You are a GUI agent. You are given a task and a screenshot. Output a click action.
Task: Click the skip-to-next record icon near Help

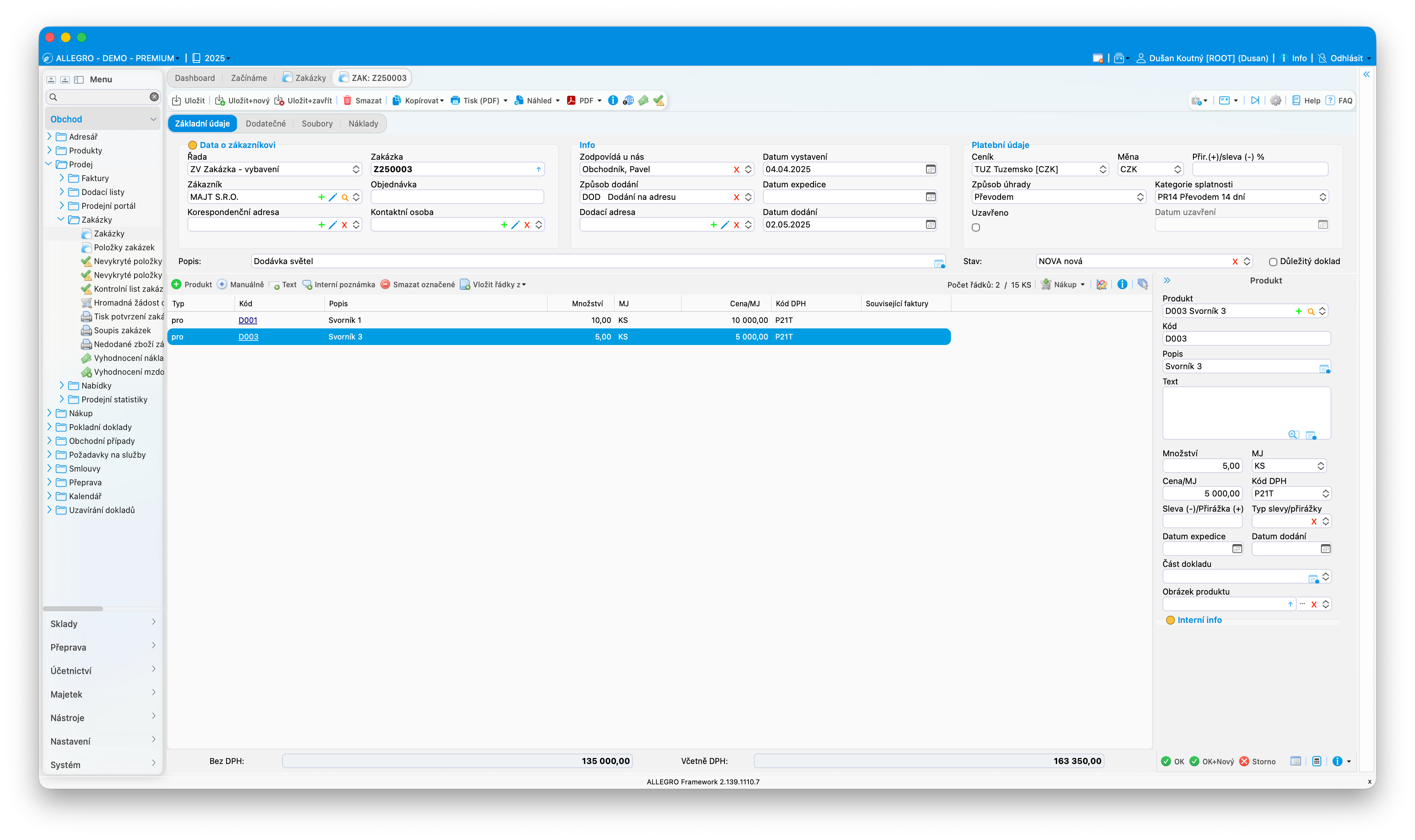coord(1255,101)
